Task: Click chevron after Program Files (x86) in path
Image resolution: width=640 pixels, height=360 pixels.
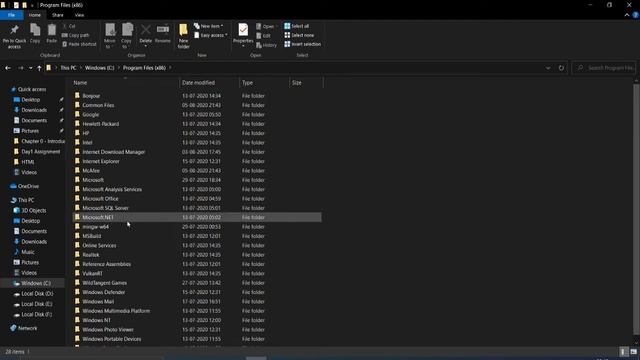Action: click(170, 68)
